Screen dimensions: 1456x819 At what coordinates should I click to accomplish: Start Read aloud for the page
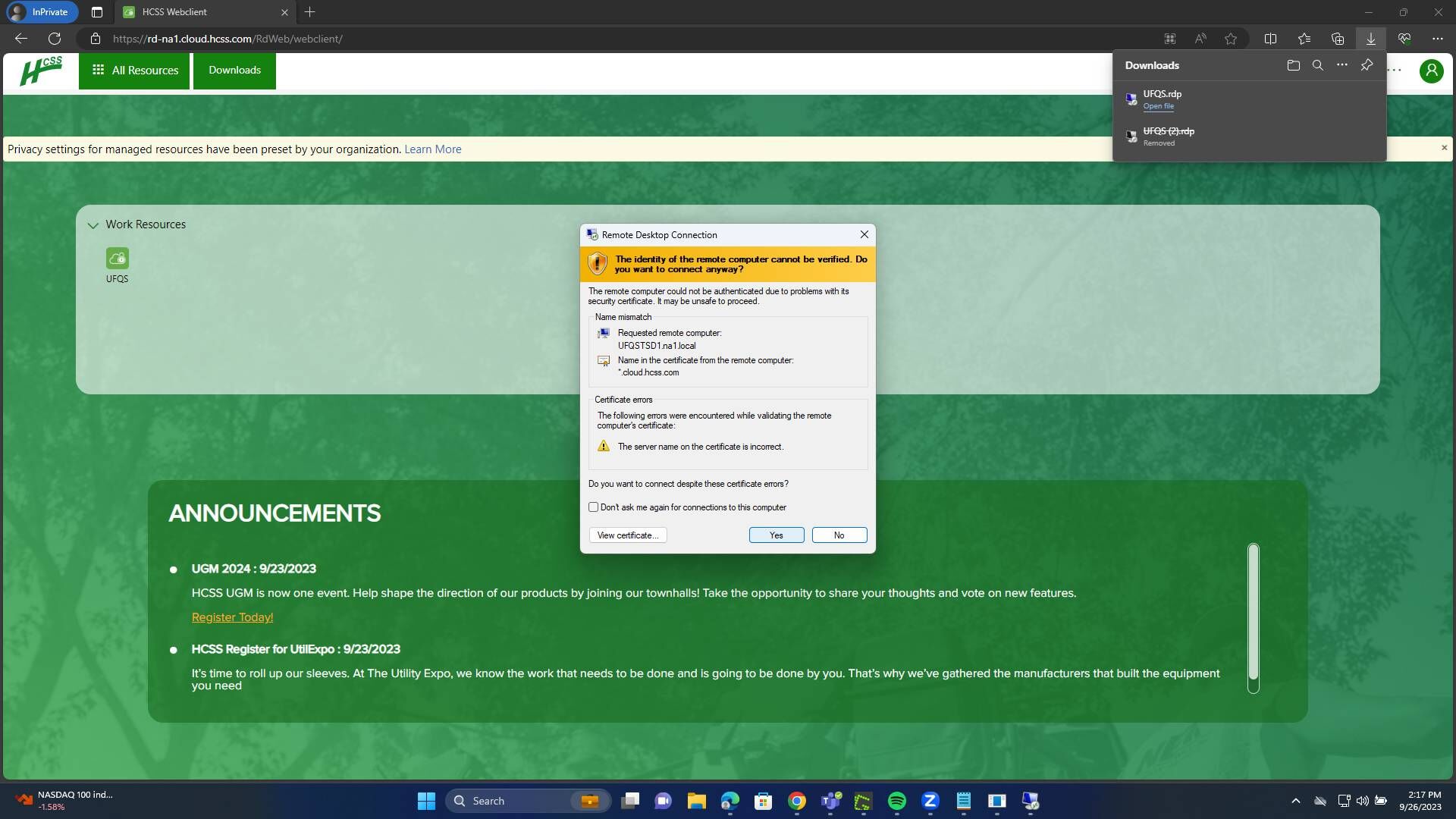click(x=1200, y=38)
